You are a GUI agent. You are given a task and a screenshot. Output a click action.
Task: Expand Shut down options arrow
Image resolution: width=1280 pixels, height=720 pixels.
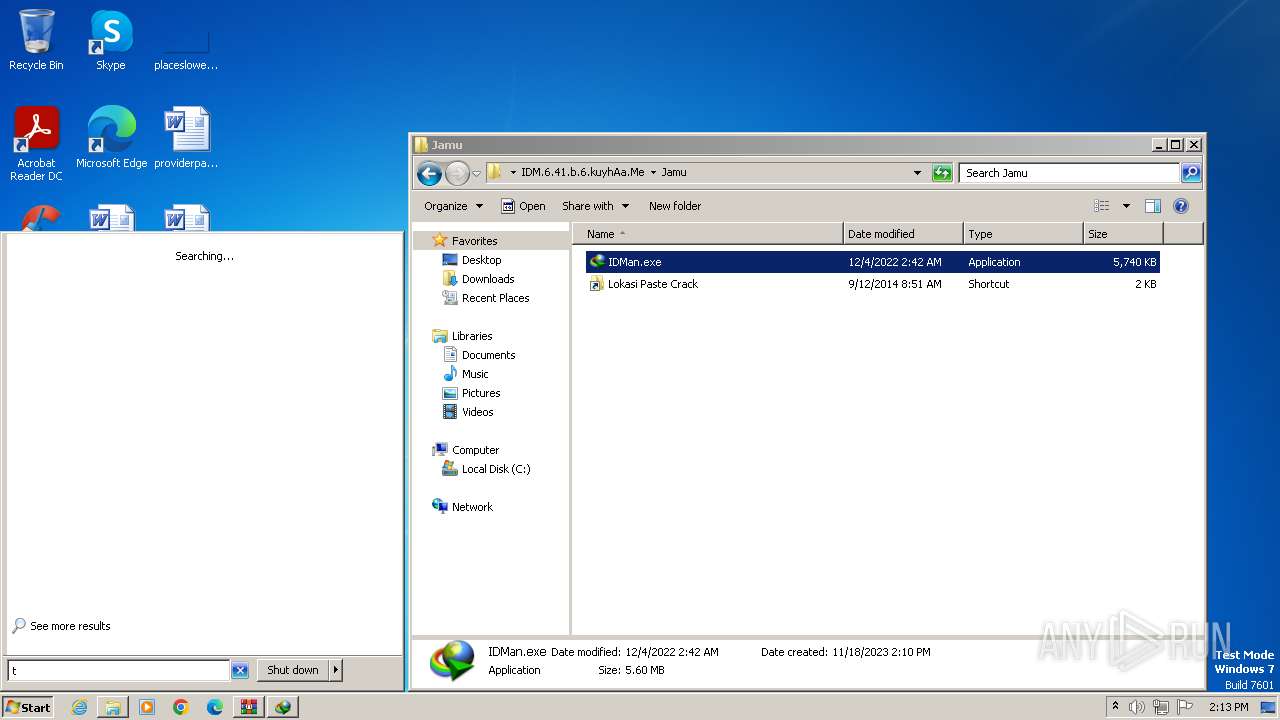coord(336,670)
